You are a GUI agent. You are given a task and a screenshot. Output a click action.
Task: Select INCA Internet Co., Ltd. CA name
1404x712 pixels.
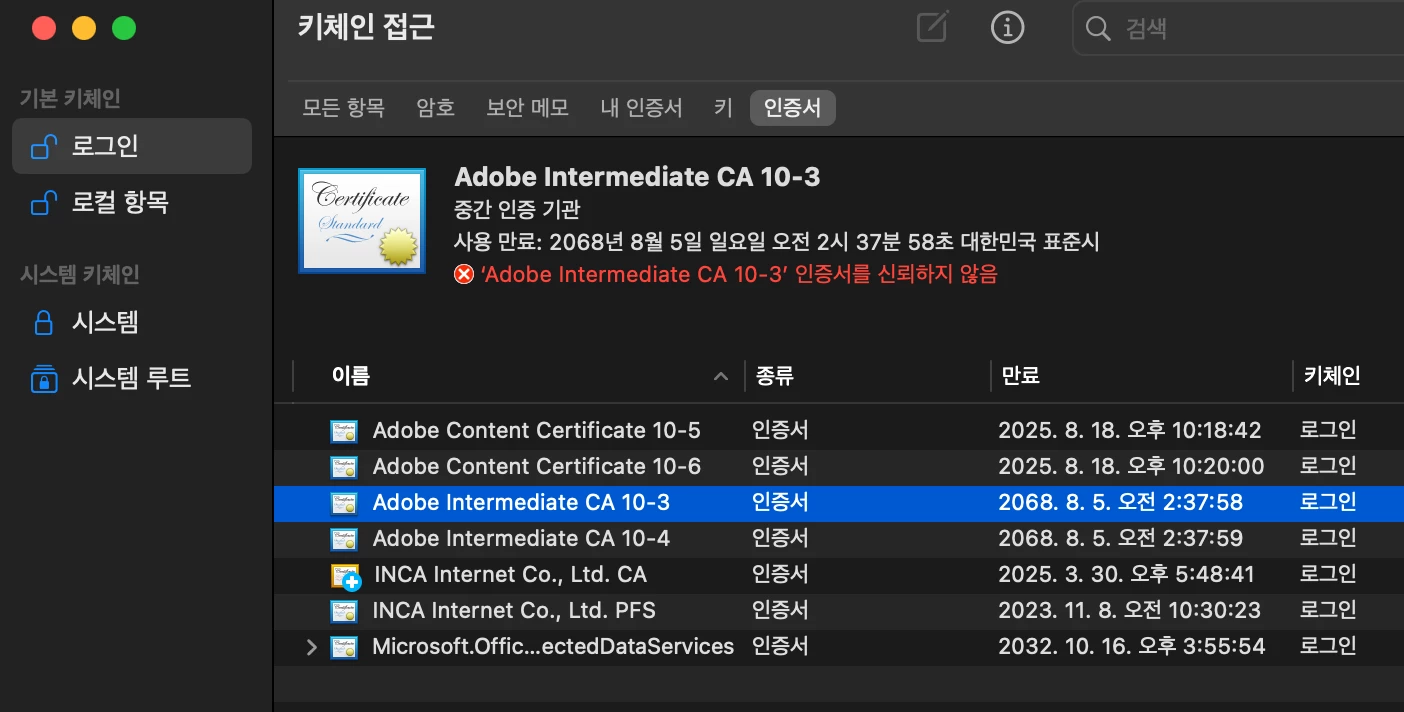[510, 575]
